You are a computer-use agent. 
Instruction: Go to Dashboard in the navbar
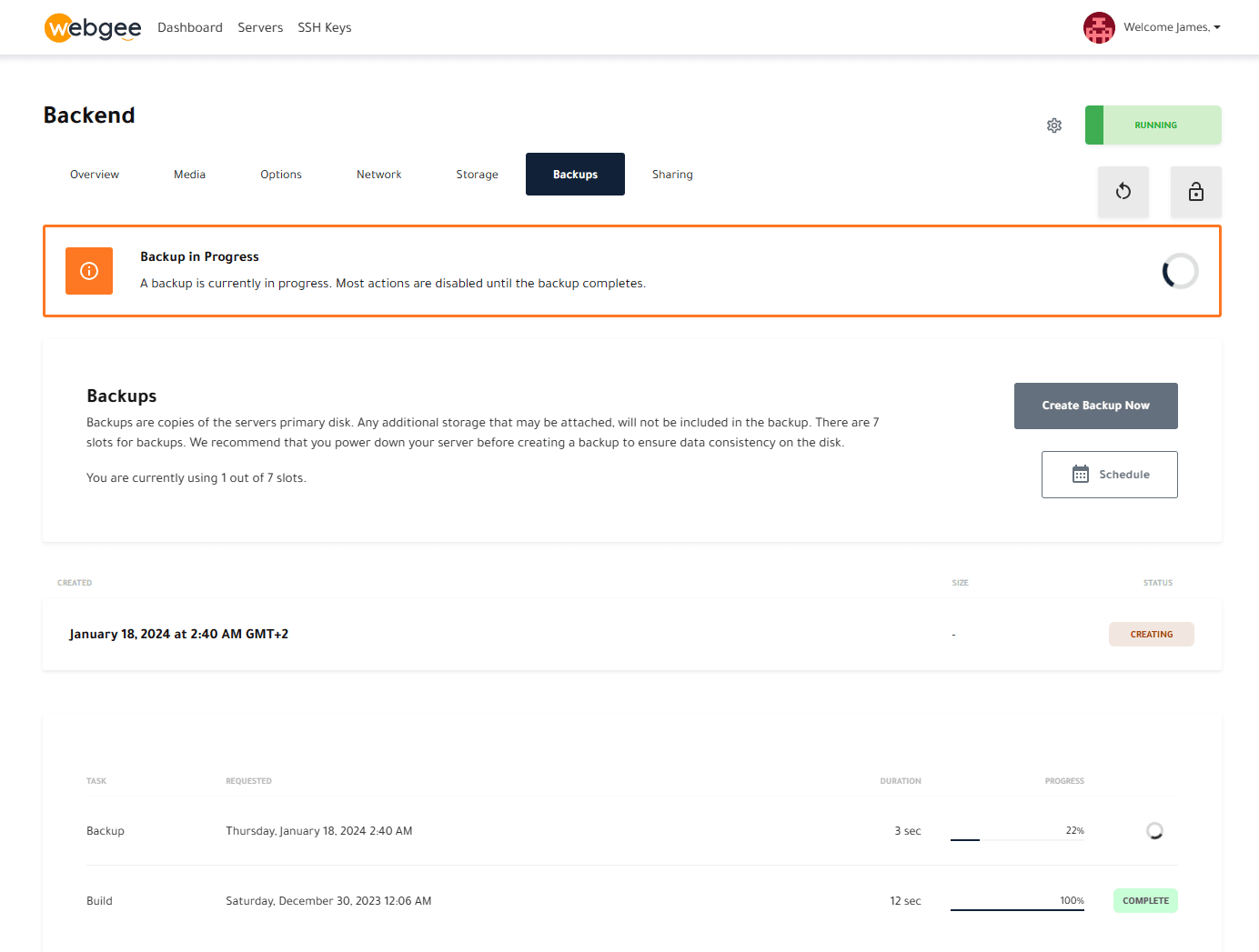(x=190, y=27)
